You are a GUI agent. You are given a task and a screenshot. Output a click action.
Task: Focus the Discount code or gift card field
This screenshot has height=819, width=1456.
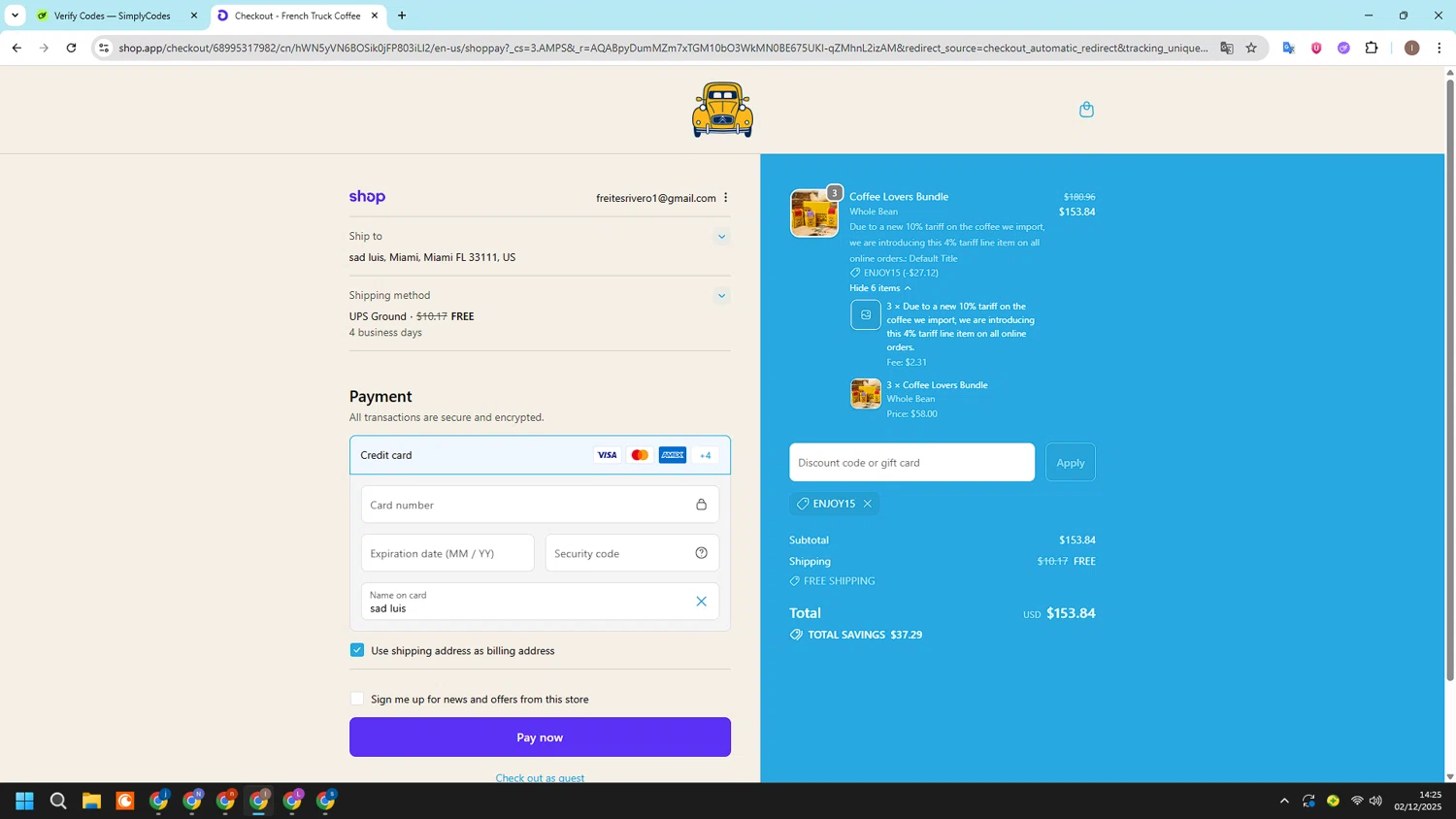point(911,463)
